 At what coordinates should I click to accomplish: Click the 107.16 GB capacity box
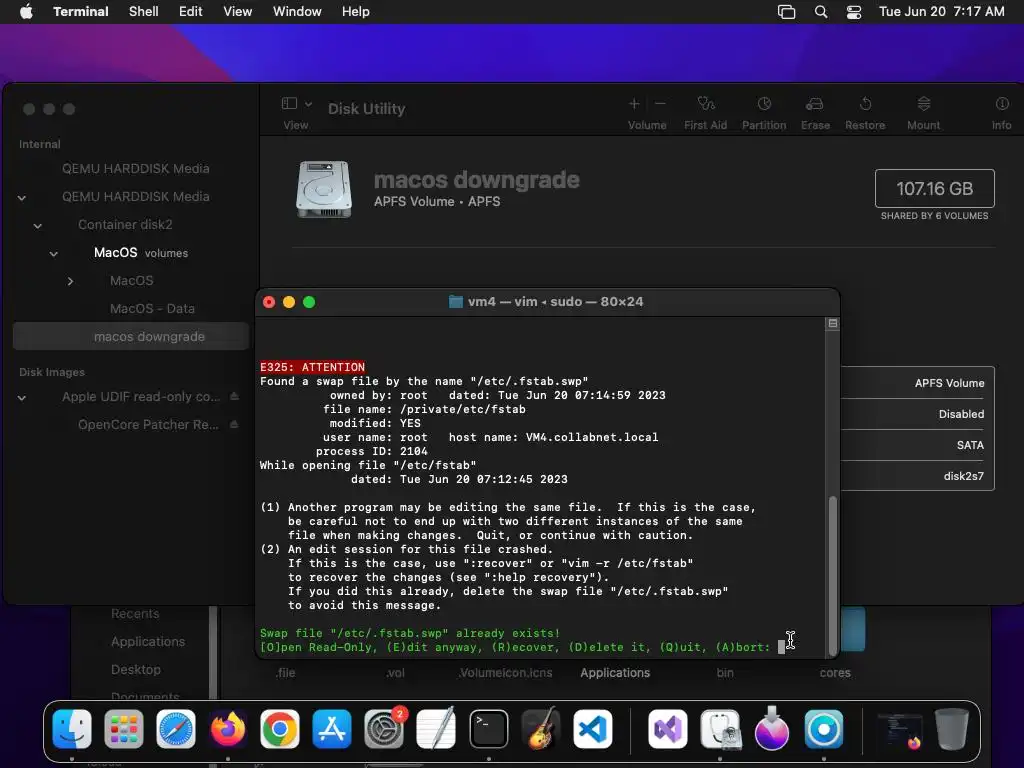pos(935,188)
